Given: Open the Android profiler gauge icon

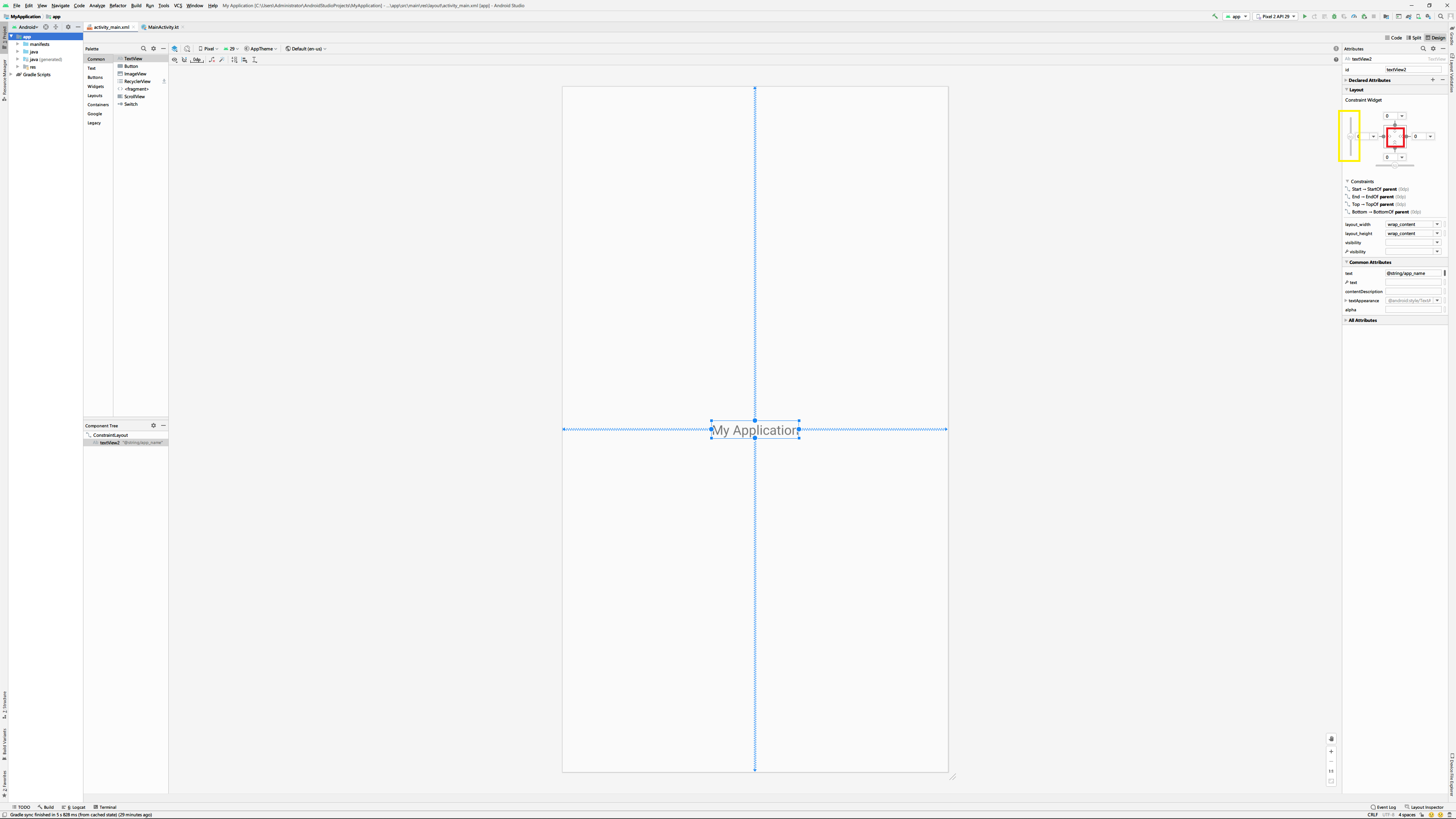Looking at the screenshot, I should [1354, 16].
